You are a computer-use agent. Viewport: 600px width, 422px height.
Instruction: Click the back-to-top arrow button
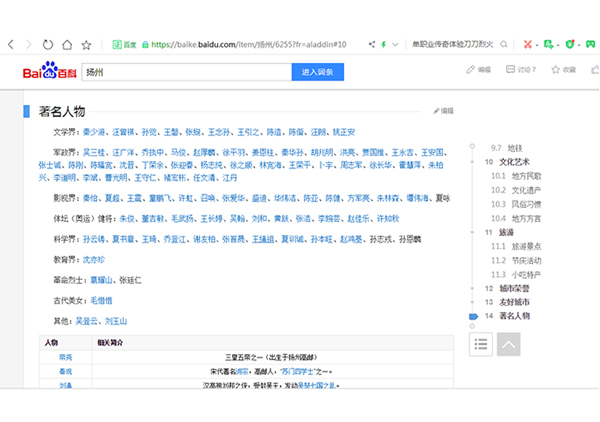[x=508, y=344]
